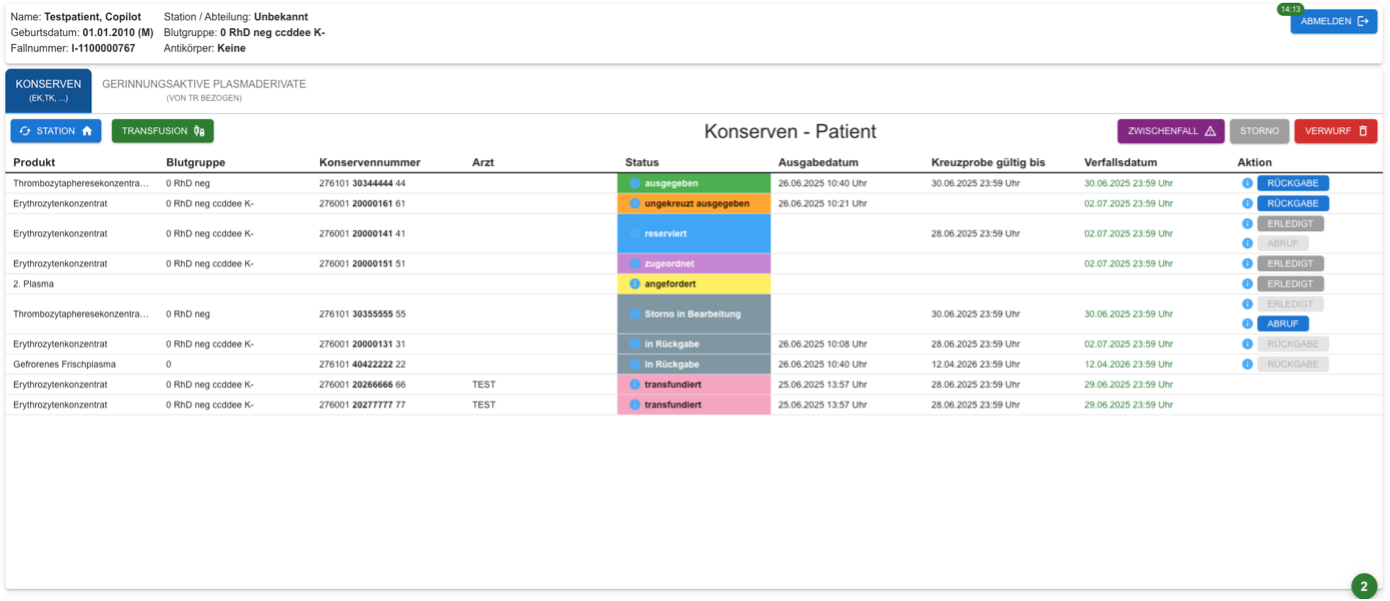Log out via the Abmelden button

pos(1333,21)
